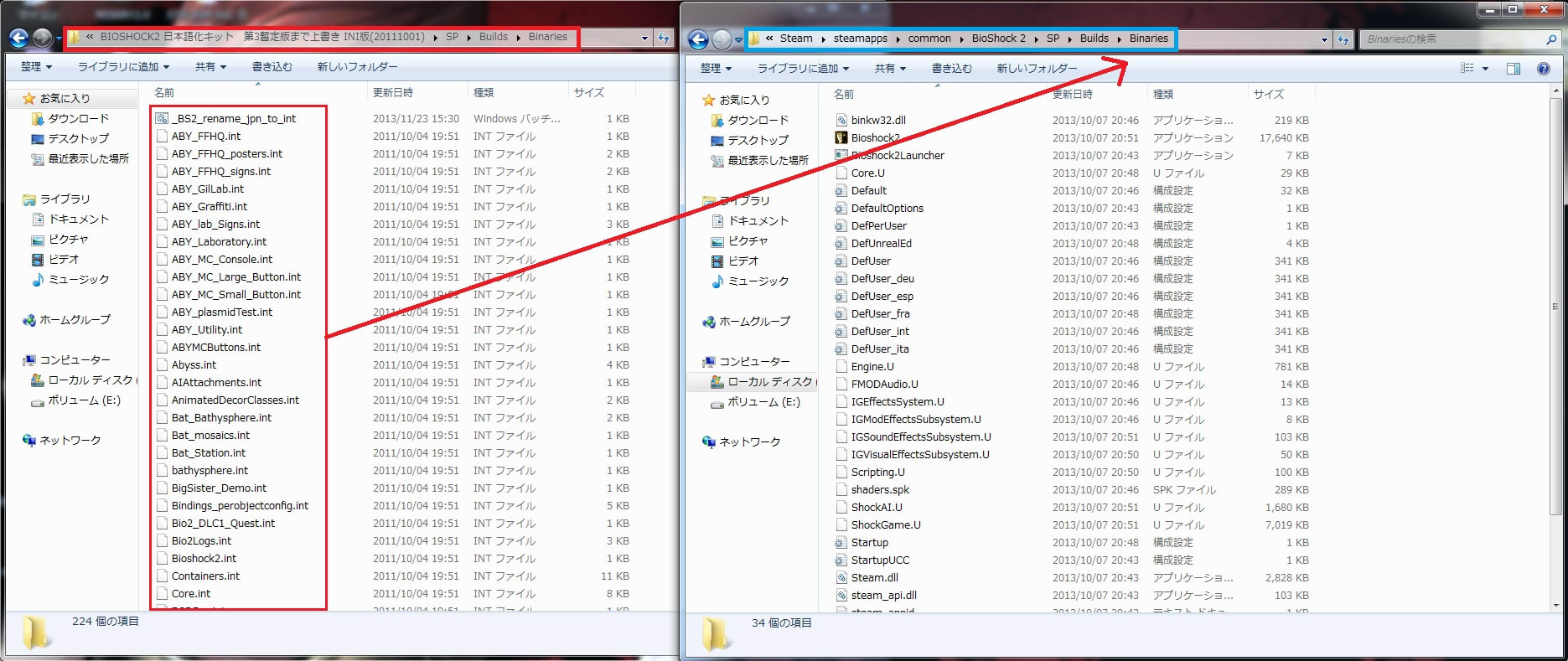Image resolution: width=1568 pixels, height=661 pixels.
Task: Open help icon in right window
Action: tap(1544, 69)
